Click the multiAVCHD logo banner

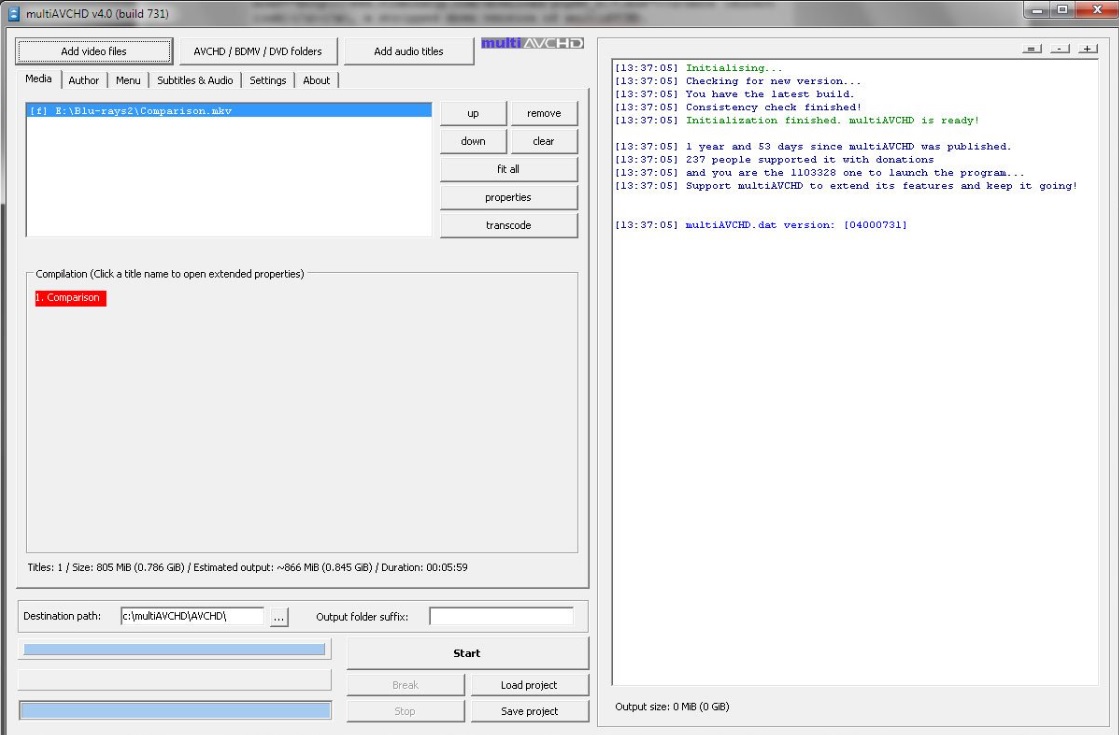coord(532,44)
